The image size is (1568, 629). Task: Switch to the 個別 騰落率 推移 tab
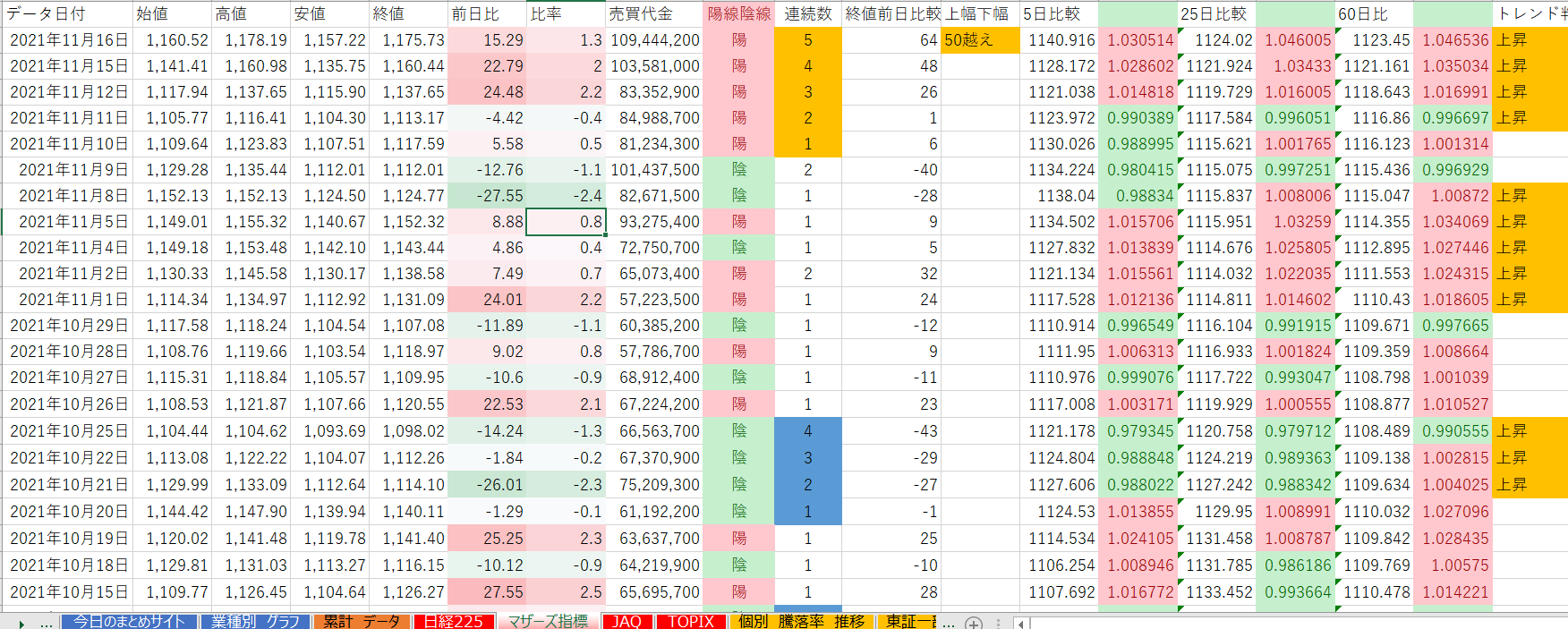pos(802,622)
